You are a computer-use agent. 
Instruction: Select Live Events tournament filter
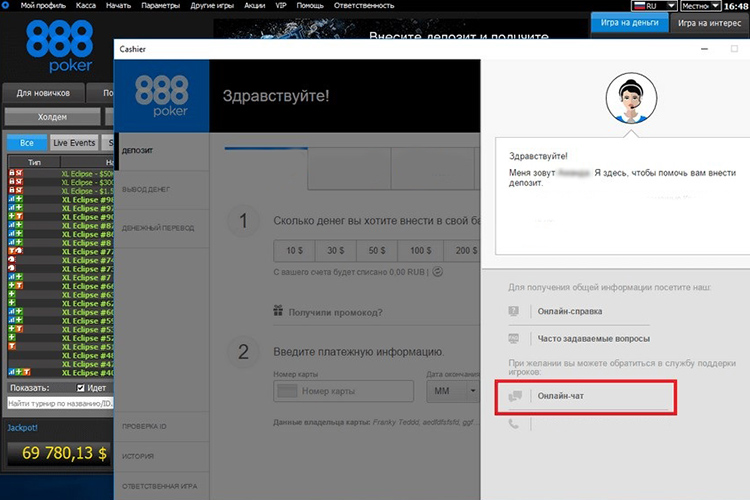point(74,143)
